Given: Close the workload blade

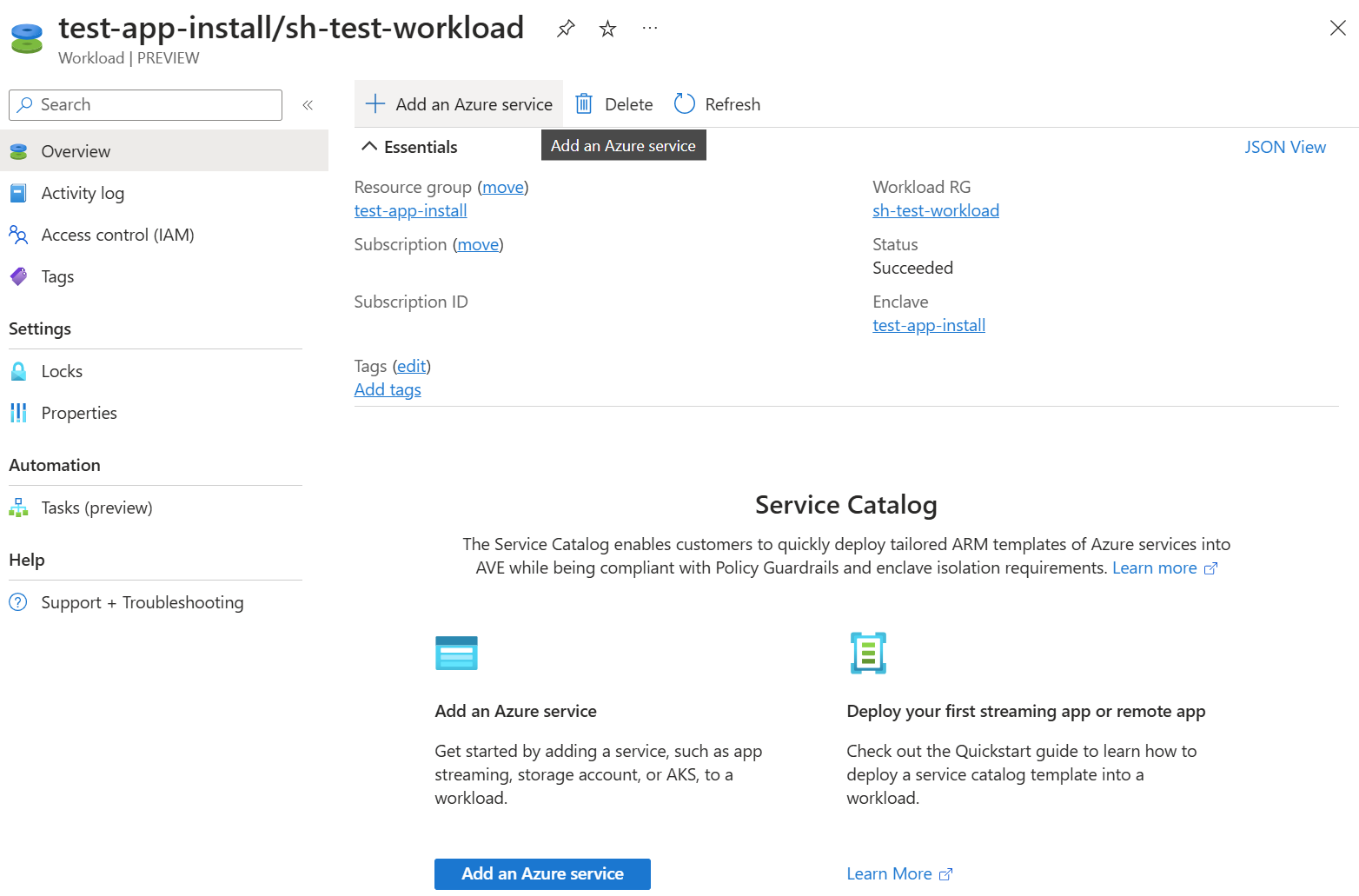Looking at the screenshot, I should tap(1338, 28).
